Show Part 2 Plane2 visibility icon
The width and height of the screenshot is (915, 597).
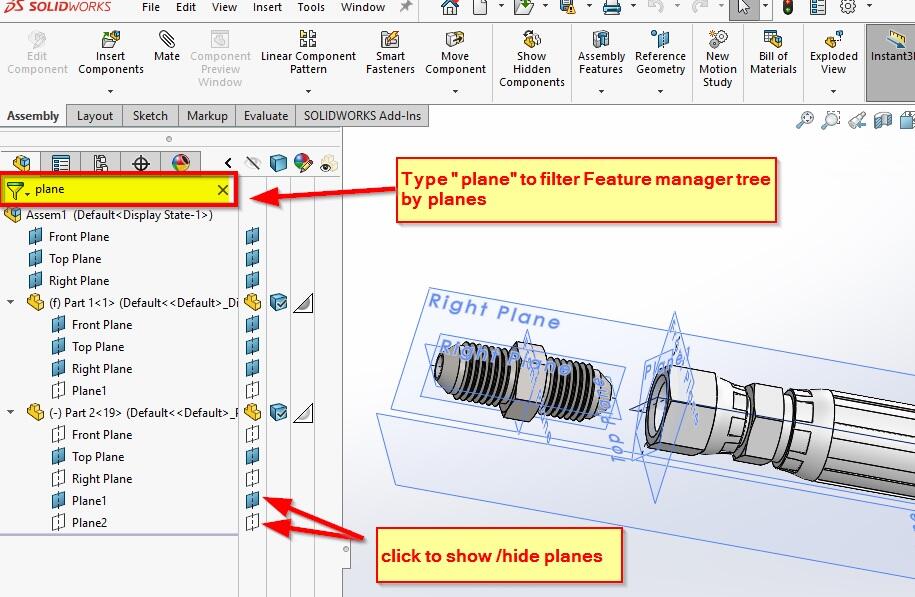point(252,522)
